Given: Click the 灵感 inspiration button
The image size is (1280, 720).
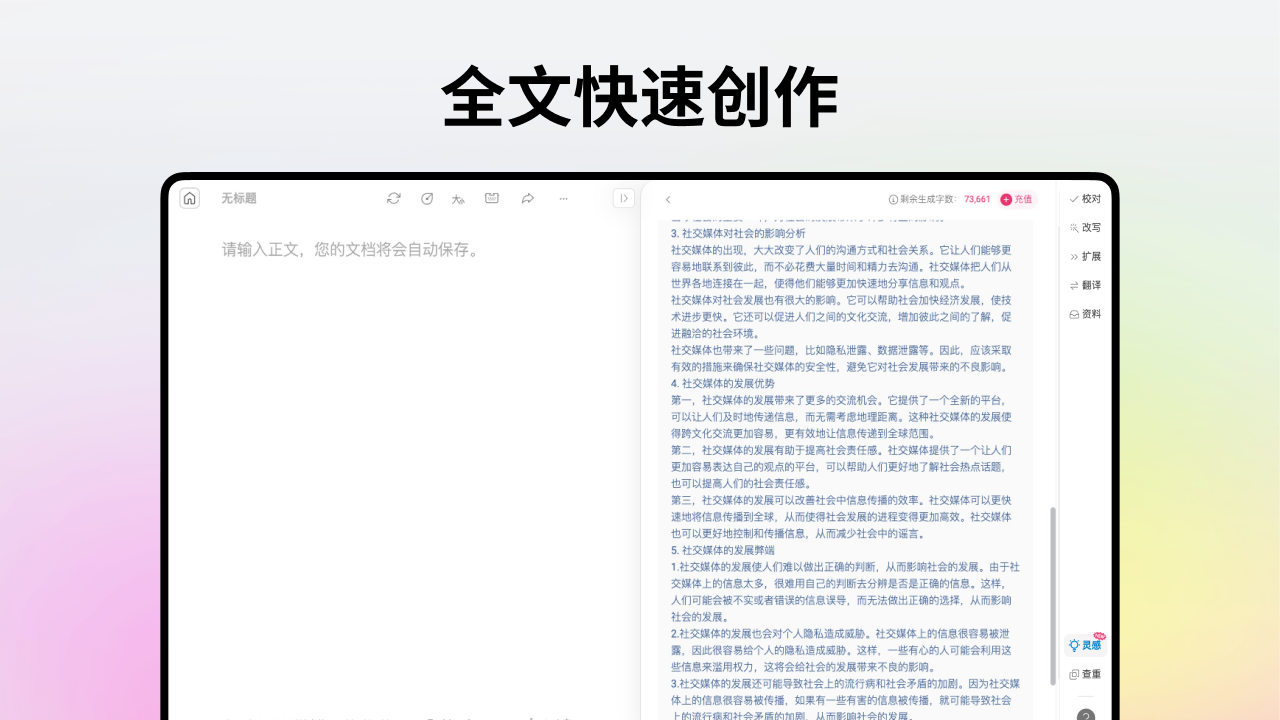Looking at the screenshot, I should click(1085, 645).
